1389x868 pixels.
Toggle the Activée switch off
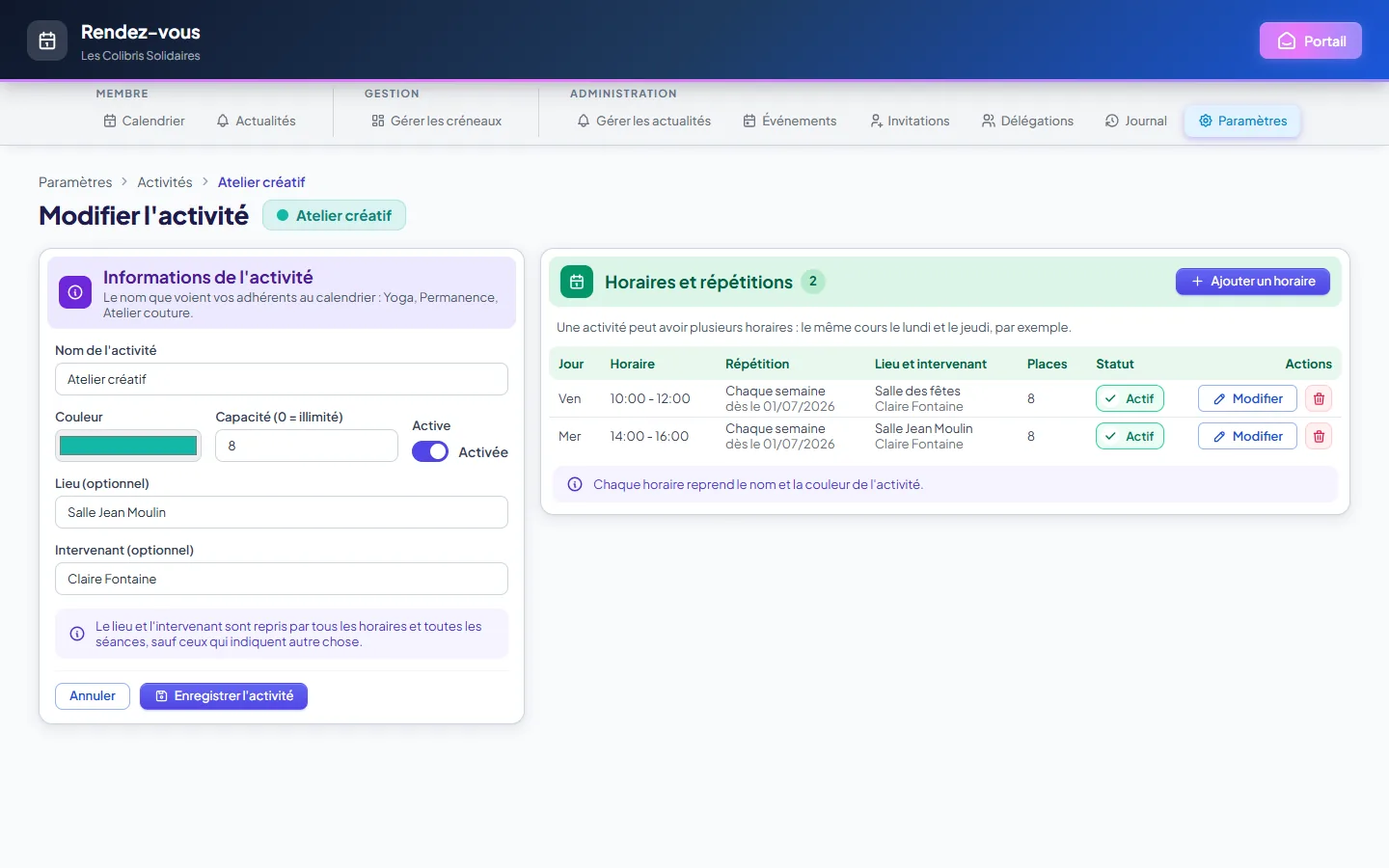(x=430, y=451)
